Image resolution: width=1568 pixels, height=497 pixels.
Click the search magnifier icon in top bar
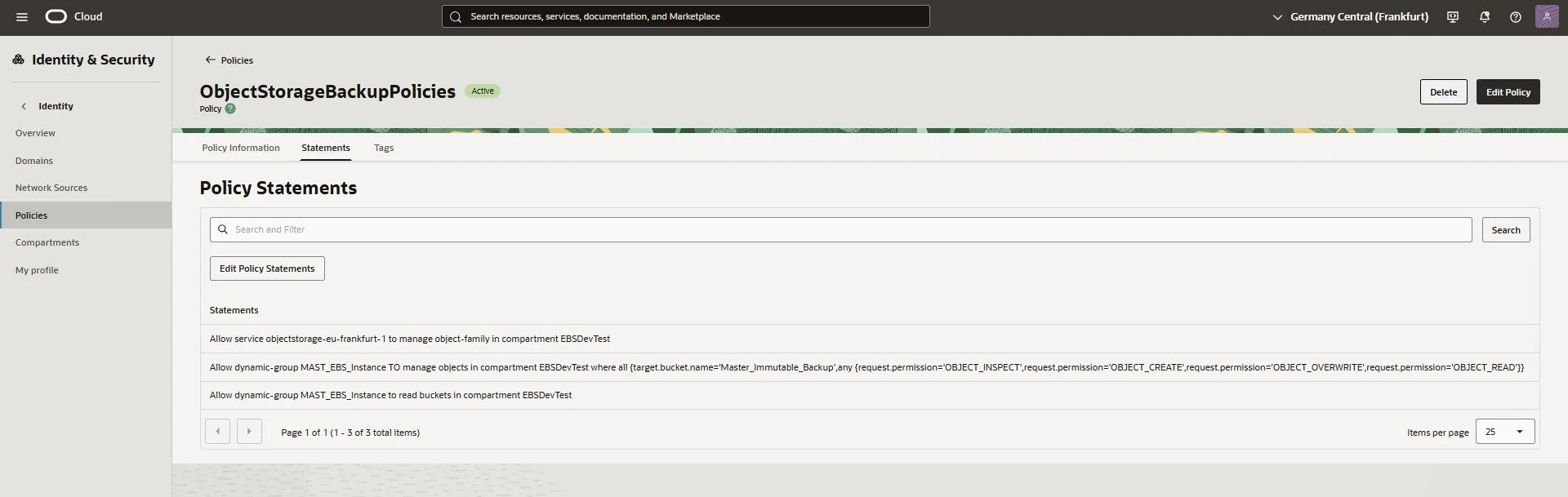(456, 16)
